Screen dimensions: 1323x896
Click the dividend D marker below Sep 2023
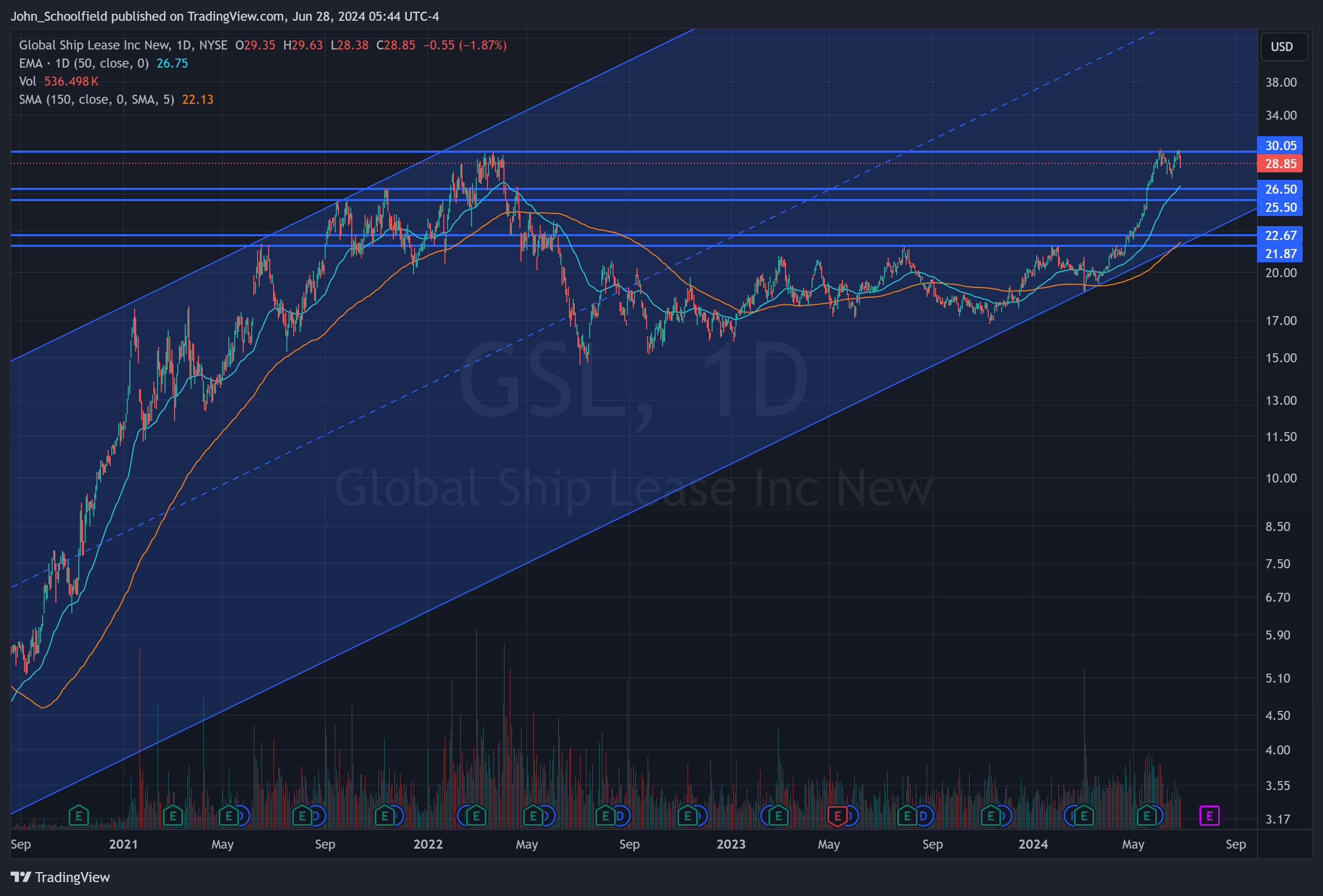coord(923,816)
